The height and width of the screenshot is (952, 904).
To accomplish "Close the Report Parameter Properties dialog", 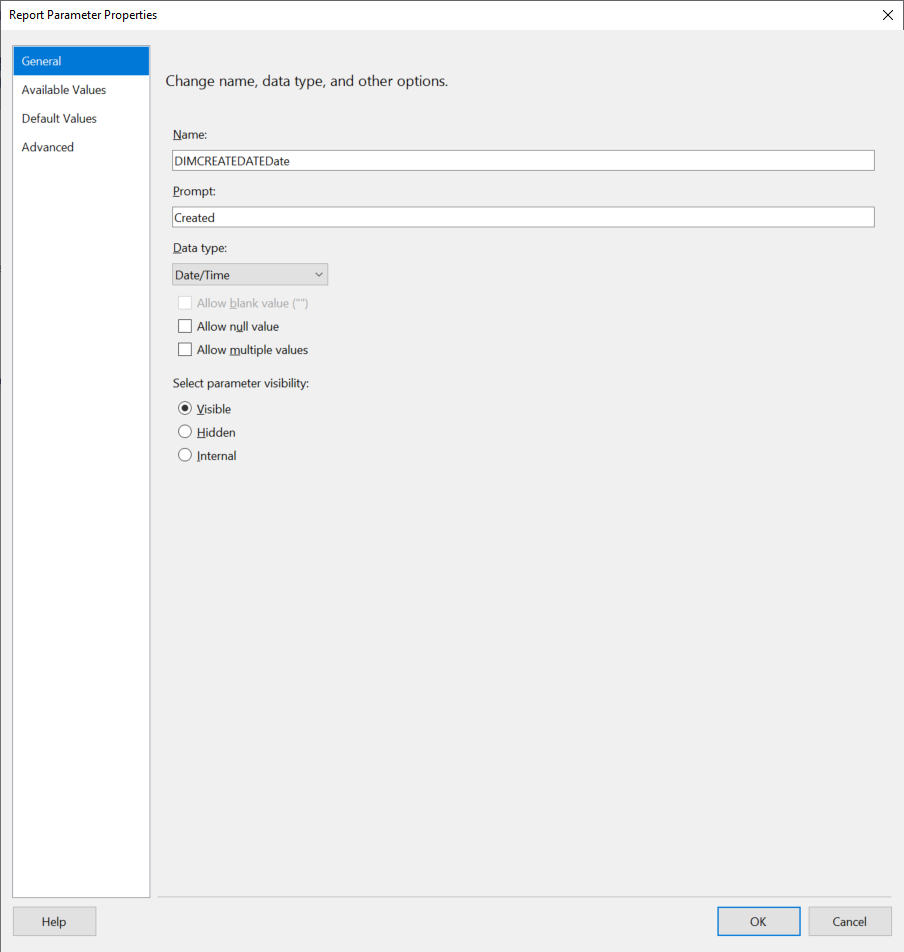I will tap(887, 15).
